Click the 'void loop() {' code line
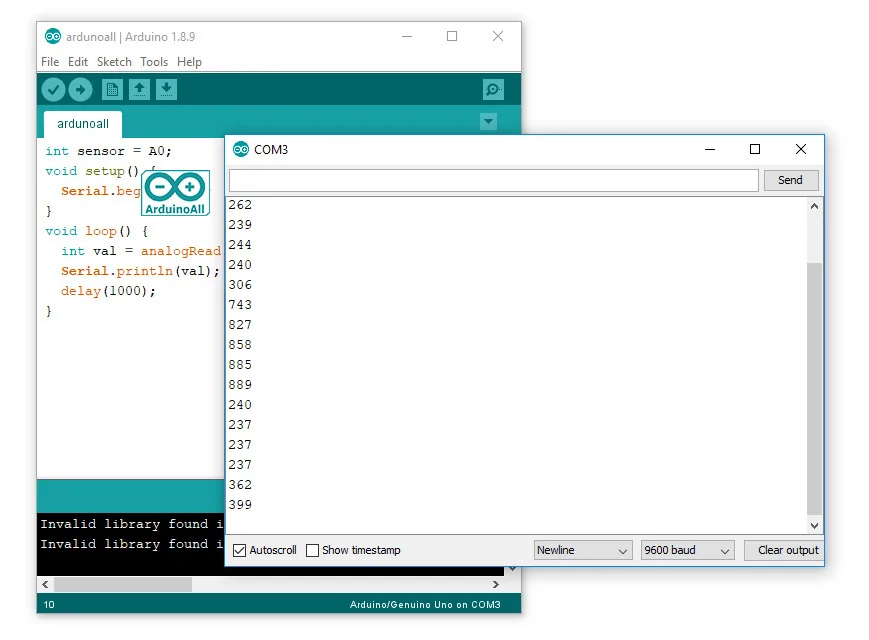Screen dimensions: 869x640 (96, 231)
